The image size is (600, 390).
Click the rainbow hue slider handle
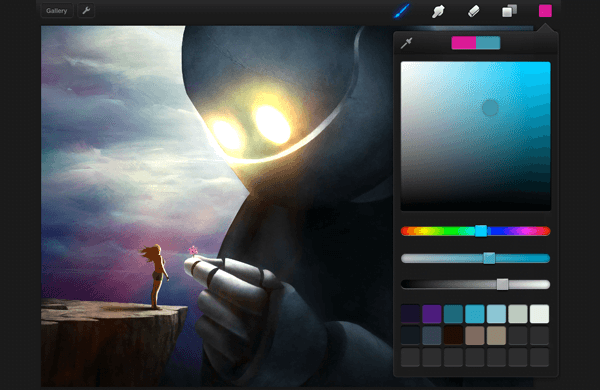(x=481, y=231)
